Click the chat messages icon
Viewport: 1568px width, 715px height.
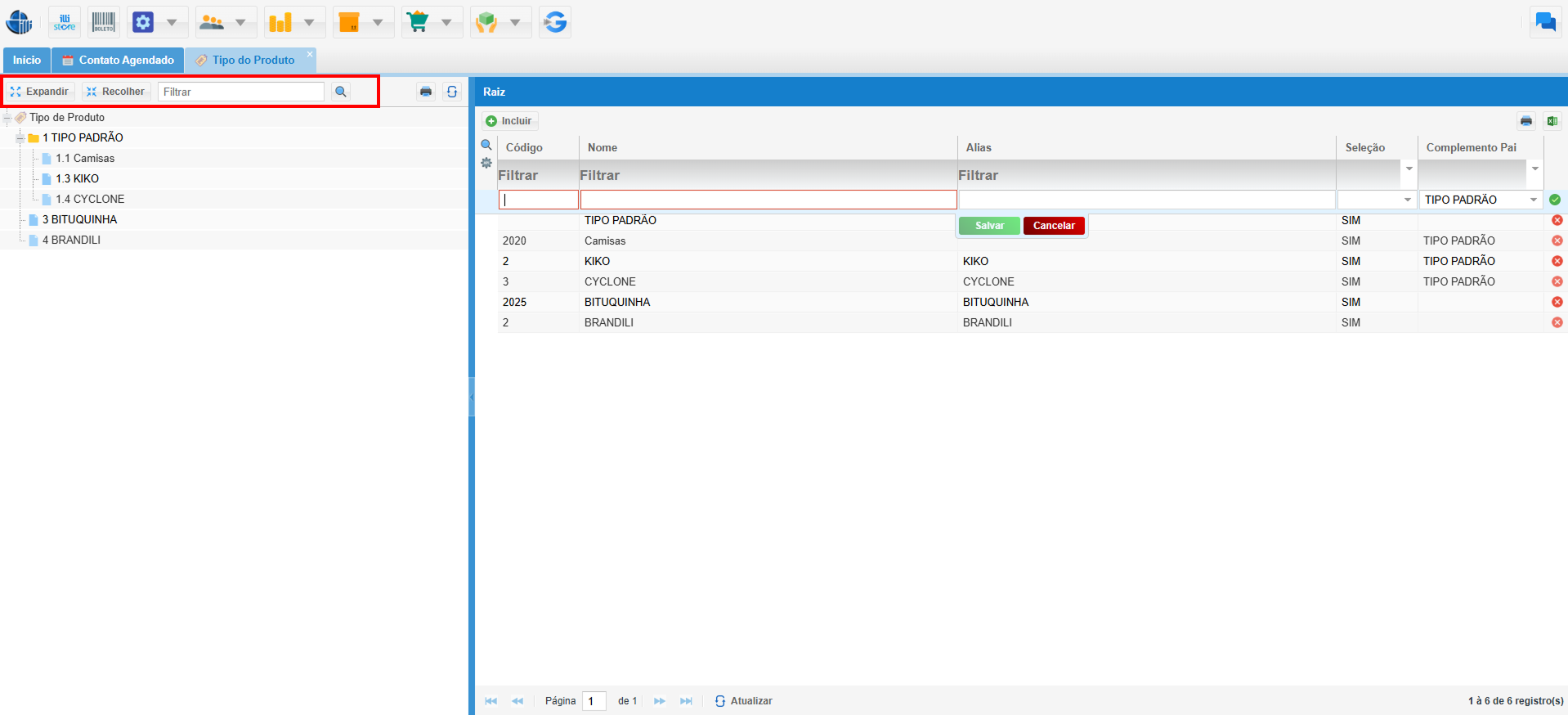coord(1545,22)
